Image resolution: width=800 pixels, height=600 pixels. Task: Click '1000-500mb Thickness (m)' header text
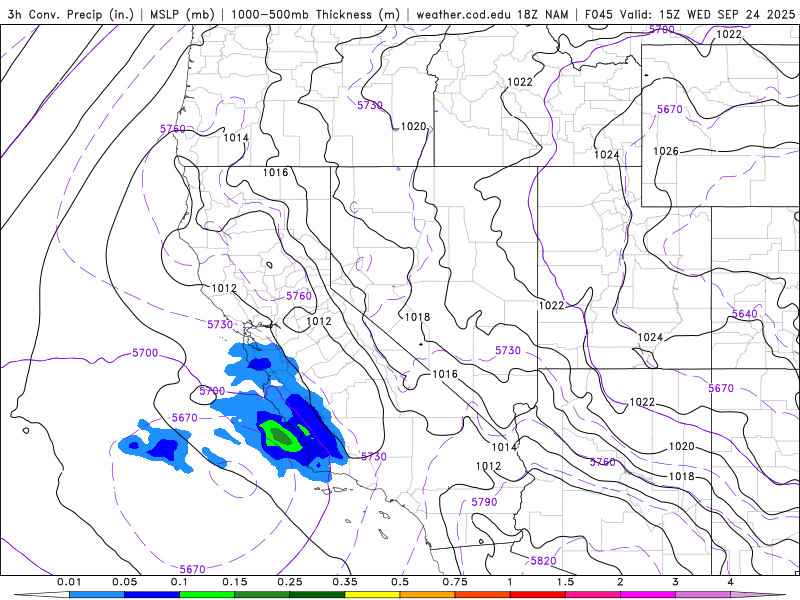click(x=315, y=14)
